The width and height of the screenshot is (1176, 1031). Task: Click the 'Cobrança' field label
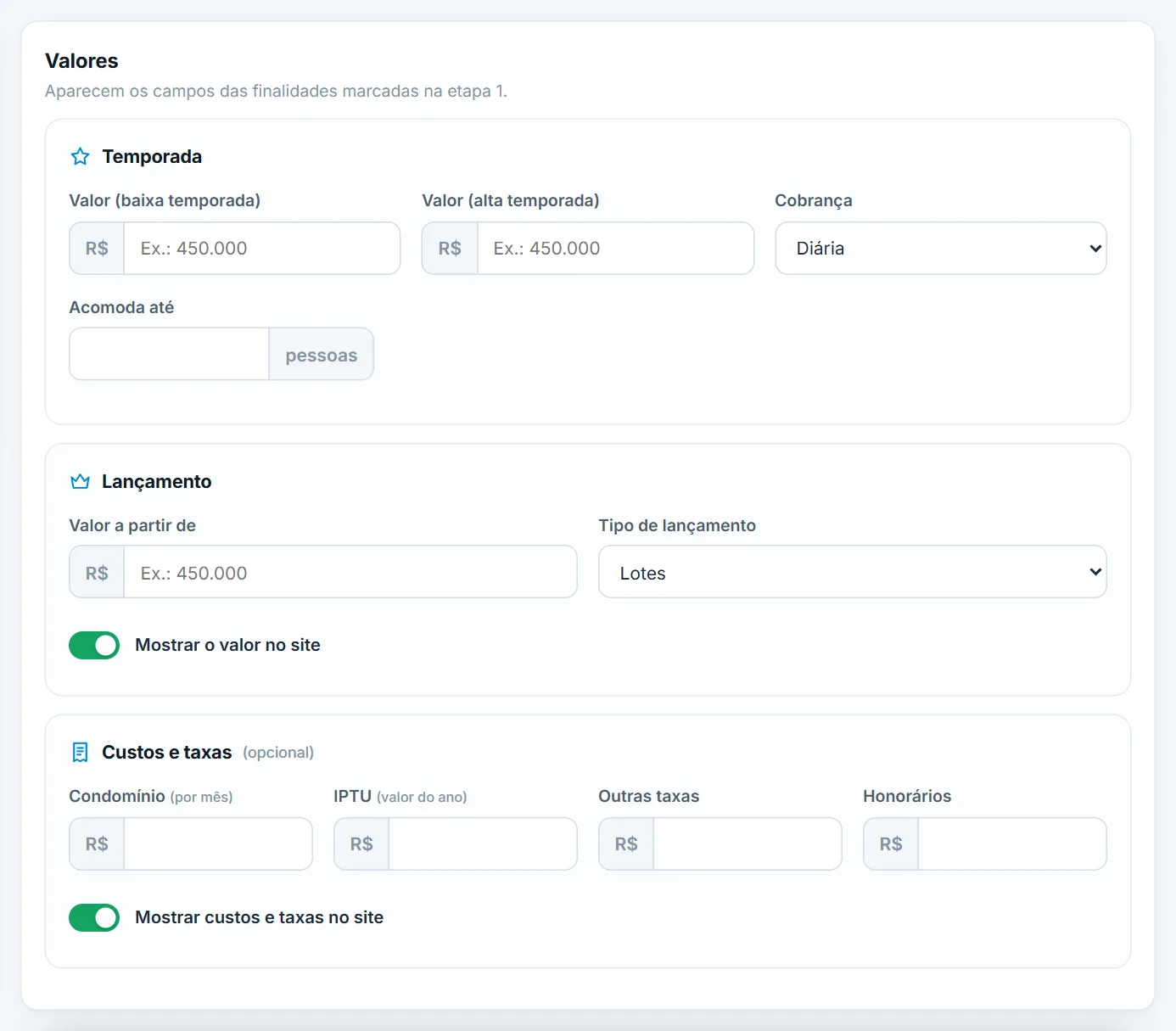tap(813, 201)
